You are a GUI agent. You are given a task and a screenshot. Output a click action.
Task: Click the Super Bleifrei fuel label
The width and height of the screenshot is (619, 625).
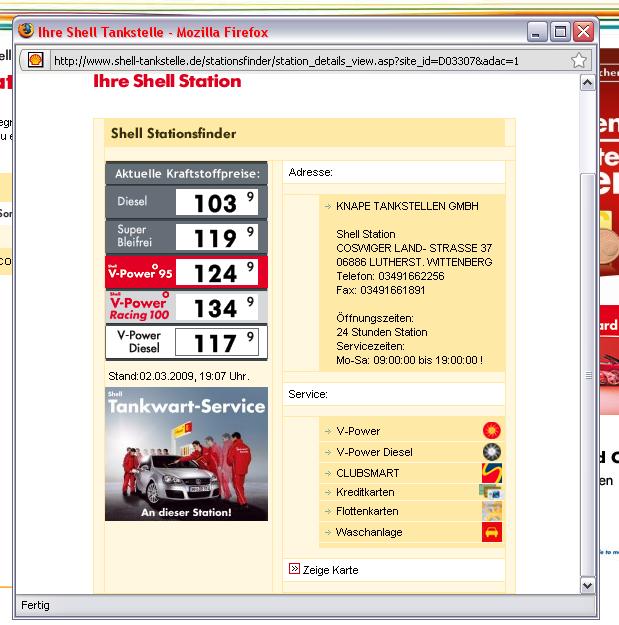(135, 236)
